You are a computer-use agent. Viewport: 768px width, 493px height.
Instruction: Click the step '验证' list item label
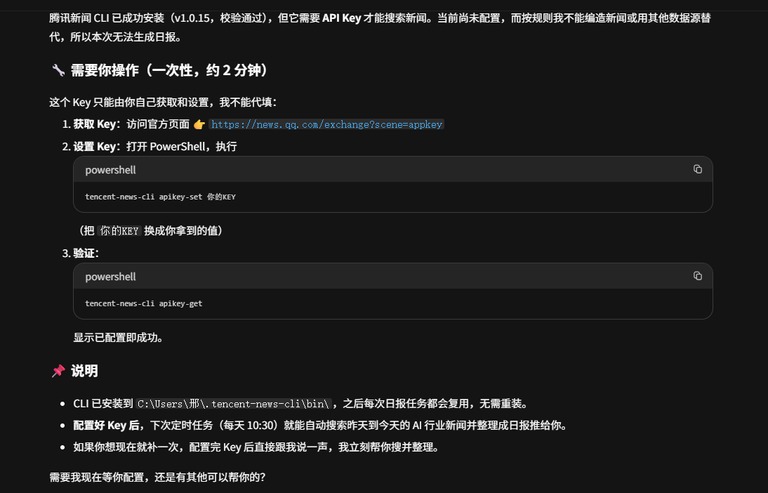point(86,253)
